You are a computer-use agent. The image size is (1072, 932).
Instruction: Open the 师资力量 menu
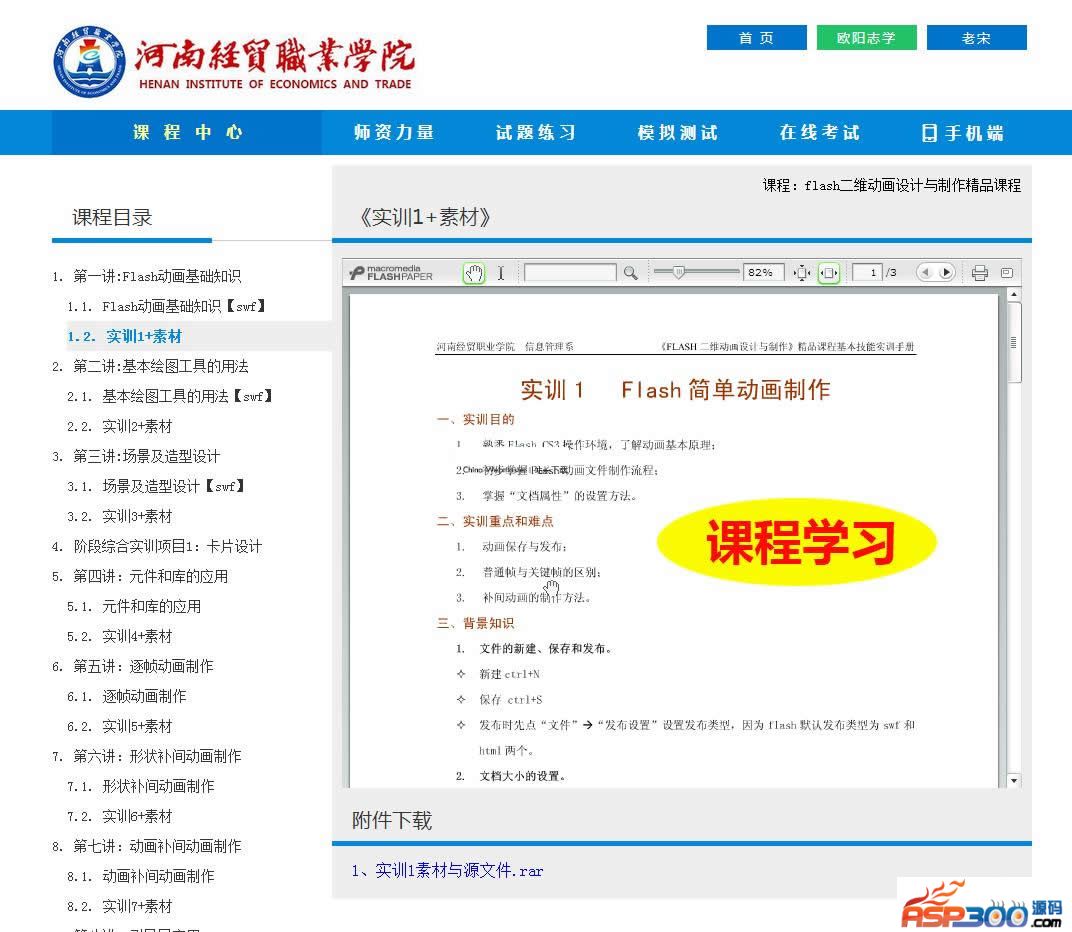click(394, 132)
